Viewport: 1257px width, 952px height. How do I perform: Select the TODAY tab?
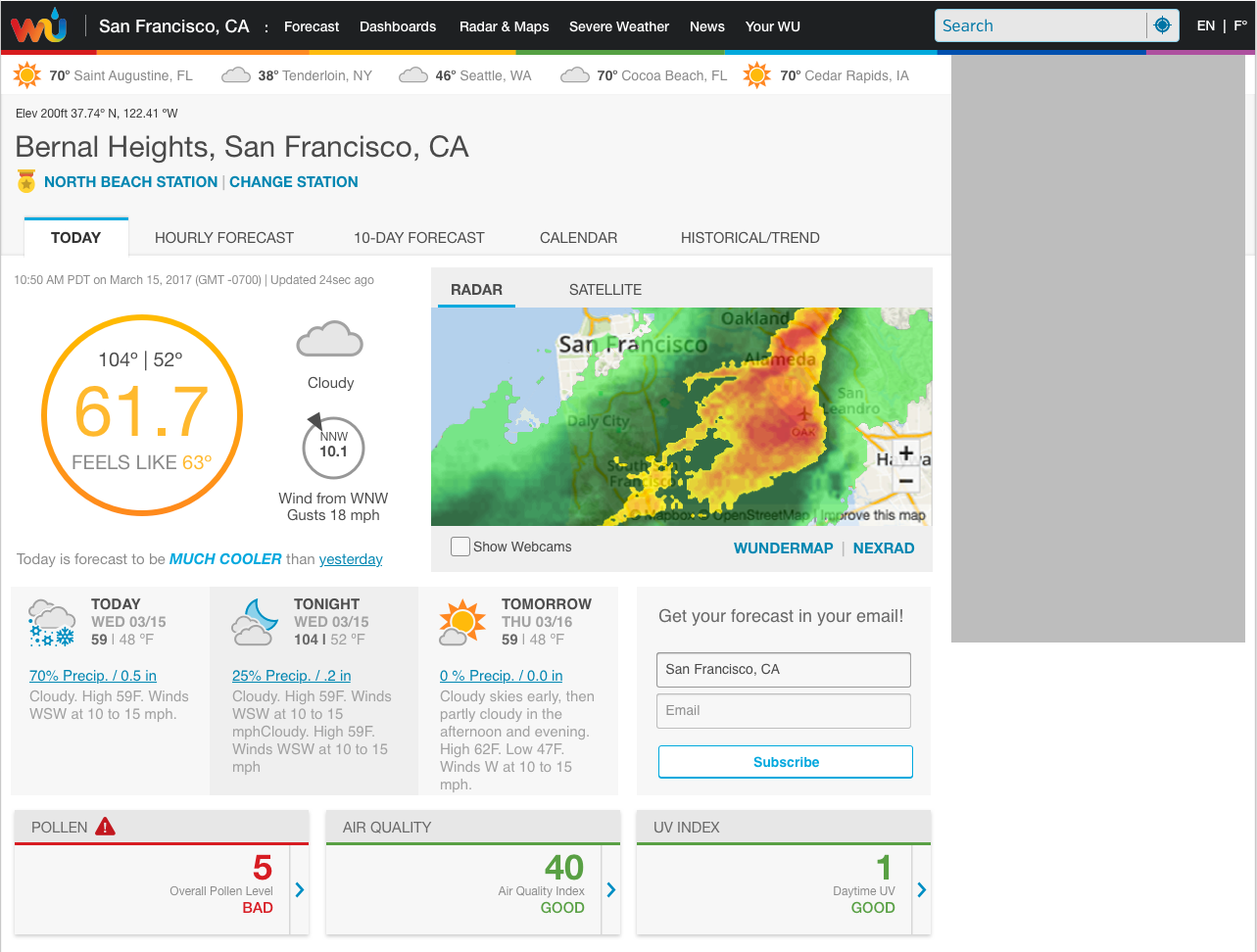click(75, 237)
